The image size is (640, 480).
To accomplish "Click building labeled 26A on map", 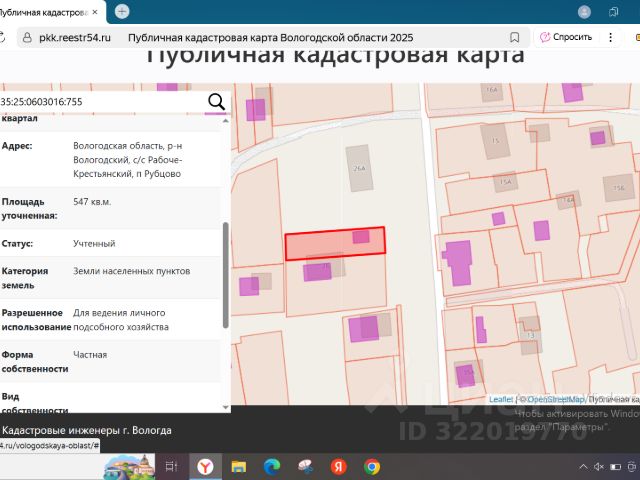I will (x=359, y=168).
